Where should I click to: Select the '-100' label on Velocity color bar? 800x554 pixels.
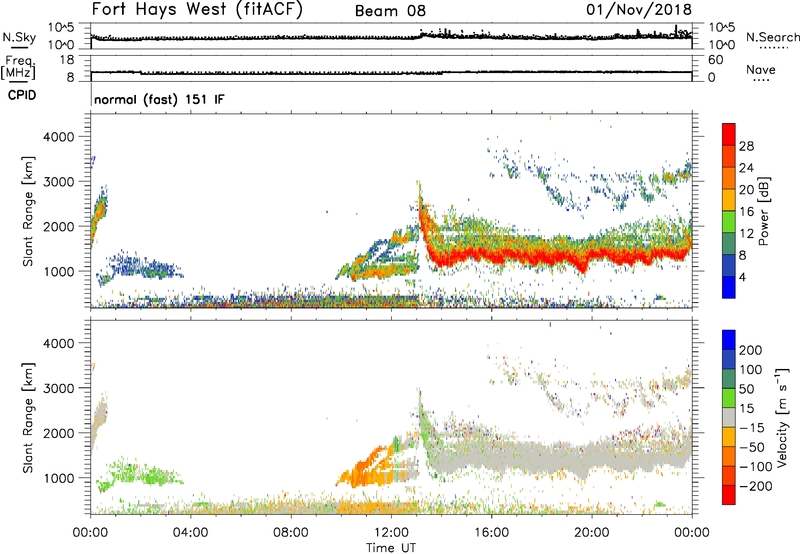point(756,467)
